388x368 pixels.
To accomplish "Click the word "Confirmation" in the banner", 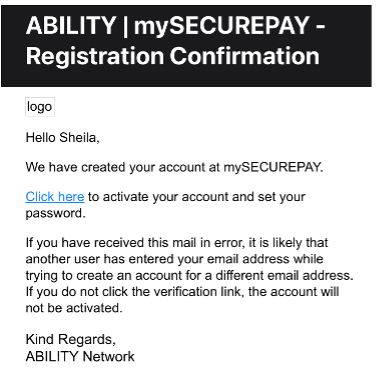I will click(245, 56).
